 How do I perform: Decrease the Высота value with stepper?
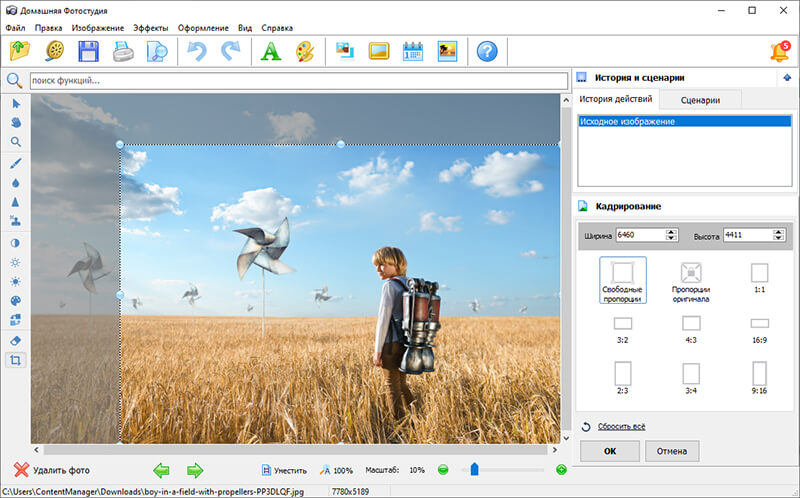(x=777, y=239)
